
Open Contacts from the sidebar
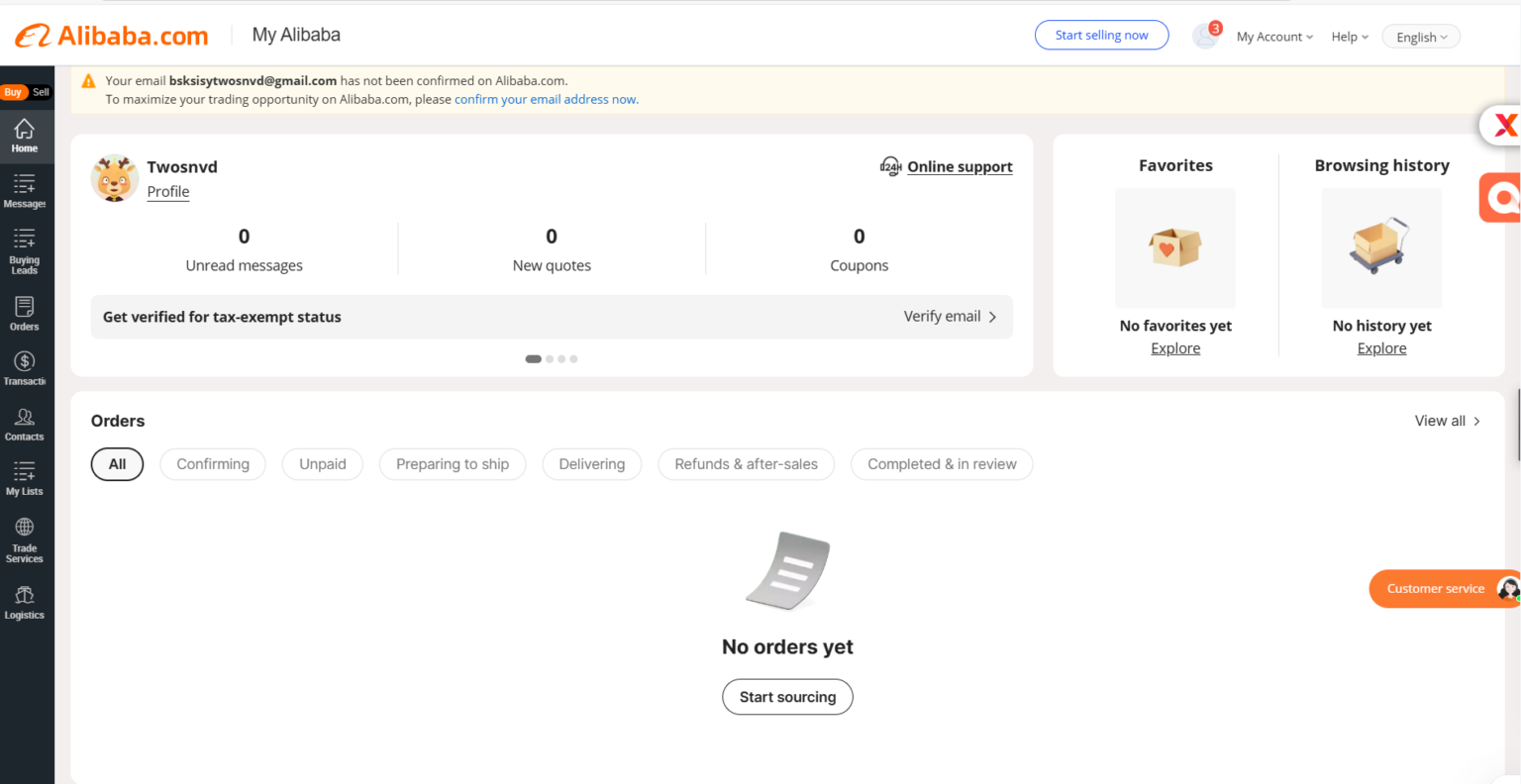(x=26, y=423)
